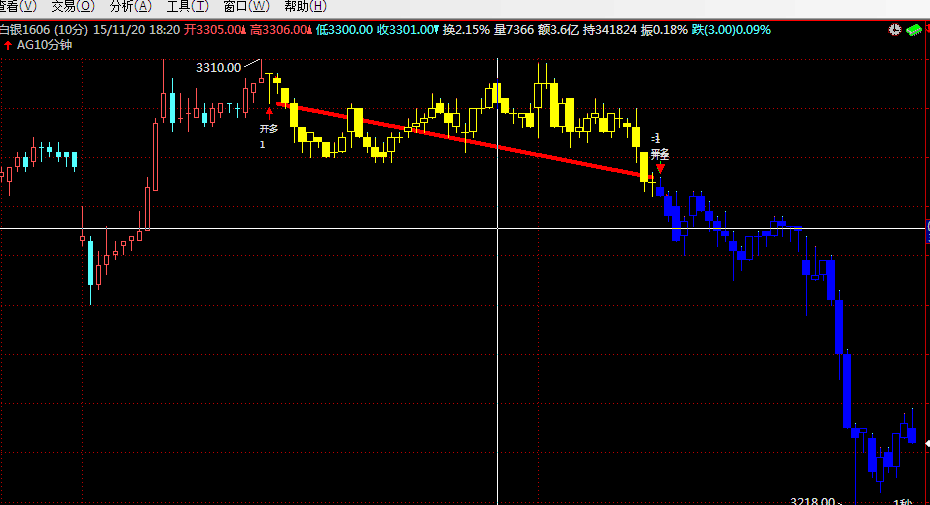Open the 窗口(W) menu

(x=245, y=7)
